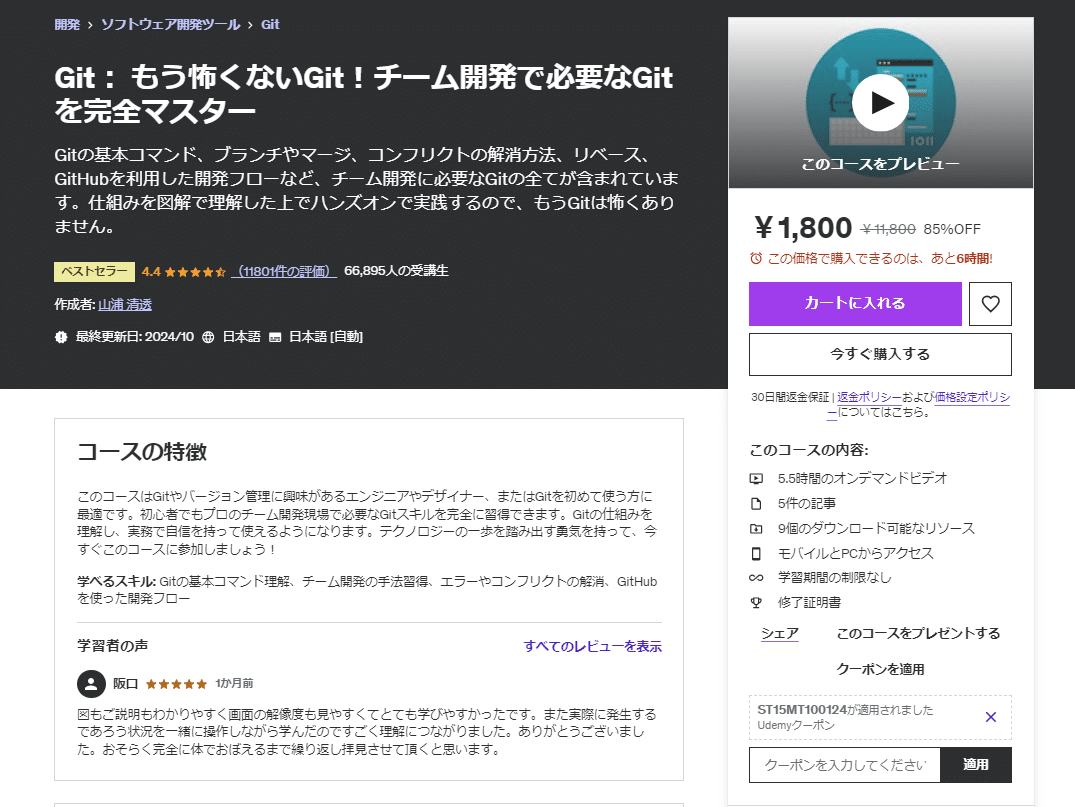Open the 返金ポリシー link
This screenshot has width=1075, height=807.
pyautogui.click(x=869, y=397)
